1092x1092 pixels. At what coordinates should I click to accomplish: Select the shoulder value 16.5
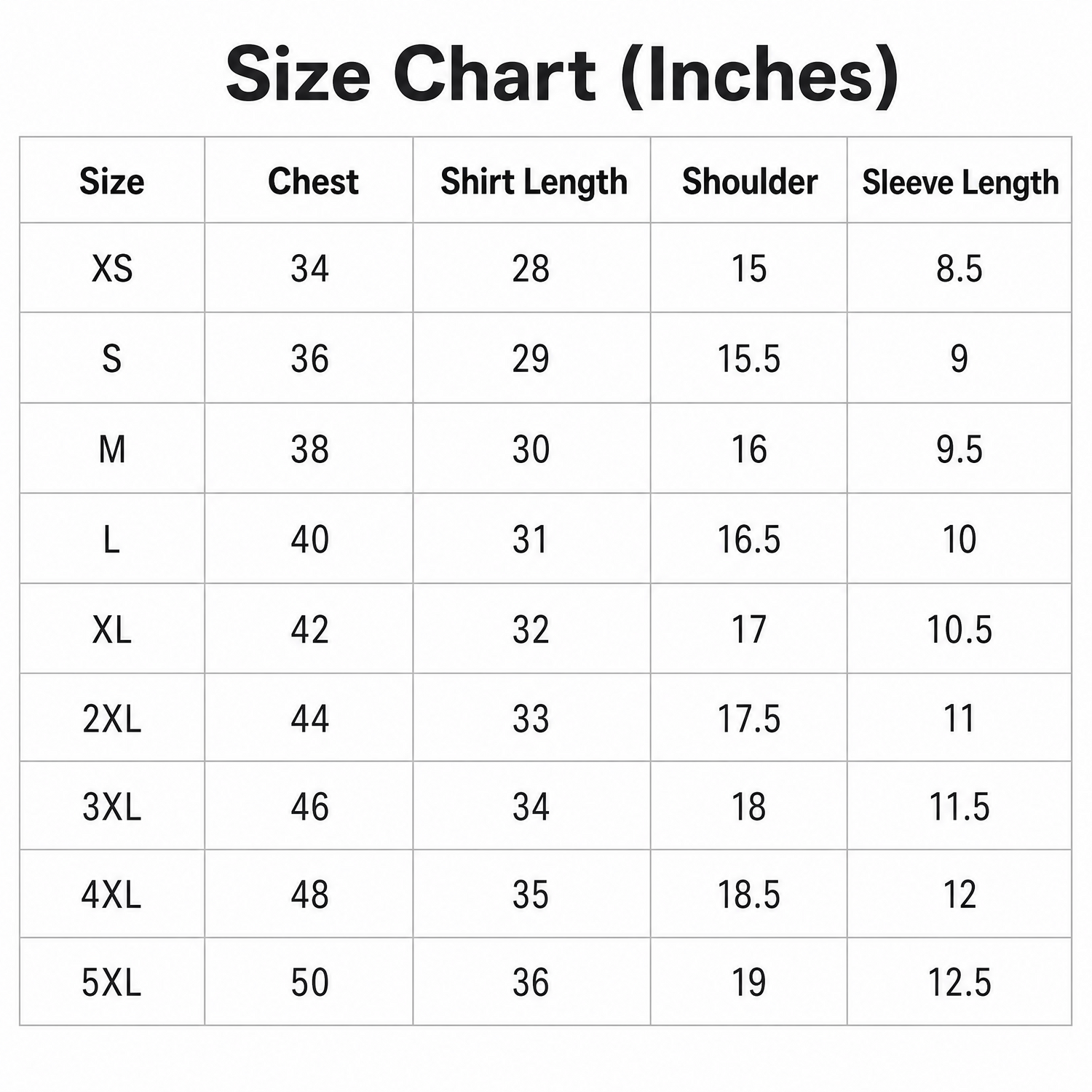[749, 539]
